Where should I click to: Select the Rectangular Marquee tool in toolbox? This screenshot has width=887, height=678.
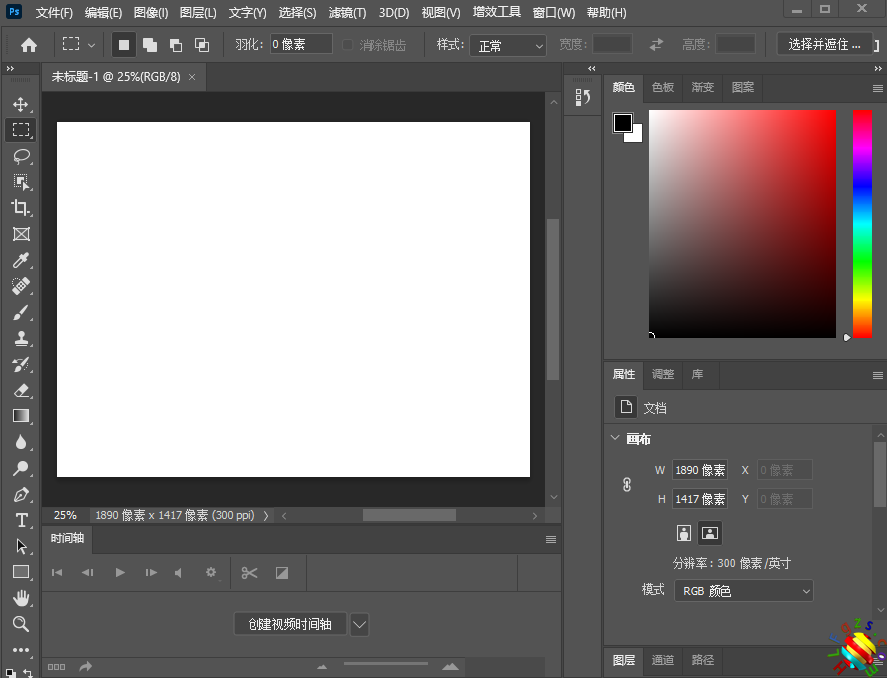tap(21, 129)
